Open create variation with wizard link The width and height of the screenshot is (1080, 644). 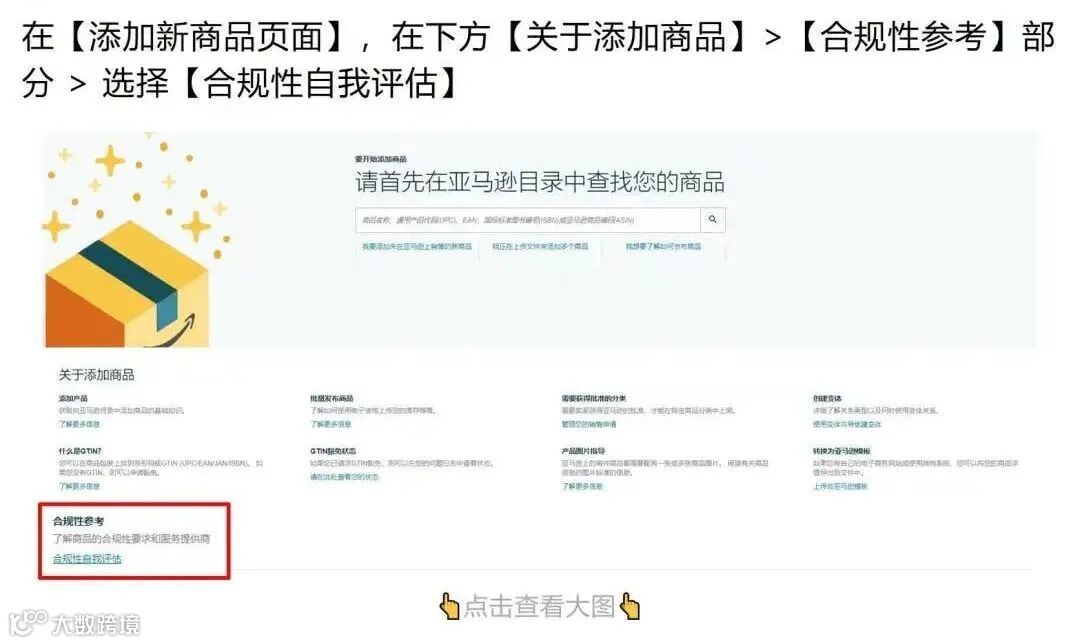coord(847,424)
